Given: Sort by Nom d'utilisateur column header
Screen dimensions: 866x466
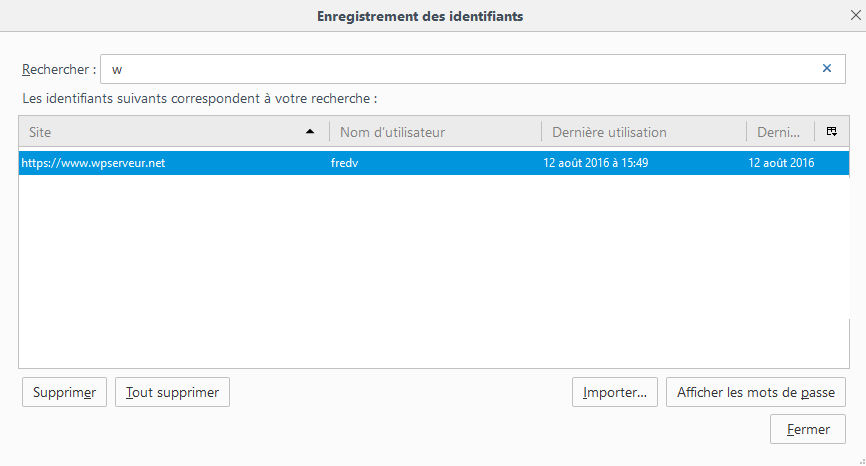Looking at the screenshot, I should (435, 132).
